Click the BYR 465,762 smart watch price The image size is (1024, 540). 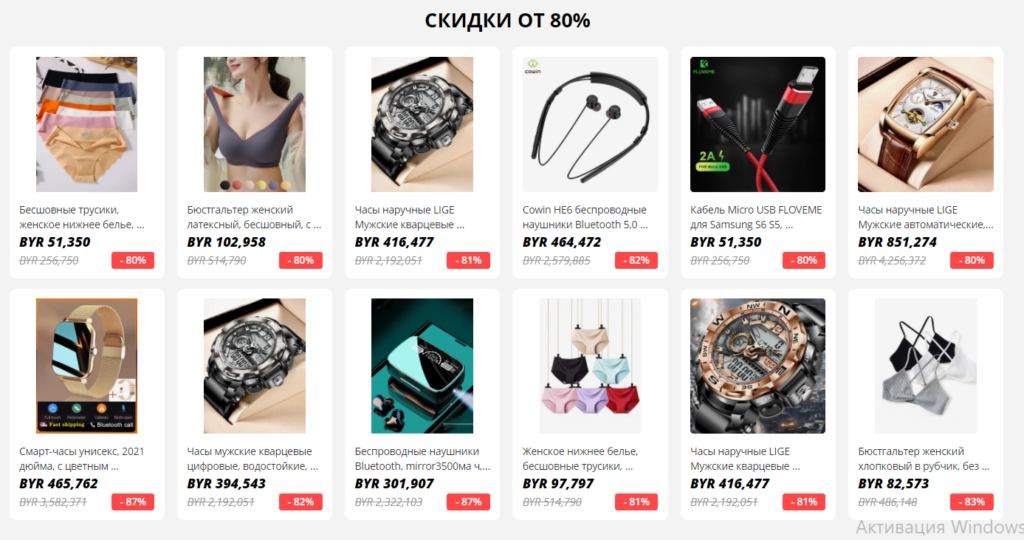tap(58, 484)
